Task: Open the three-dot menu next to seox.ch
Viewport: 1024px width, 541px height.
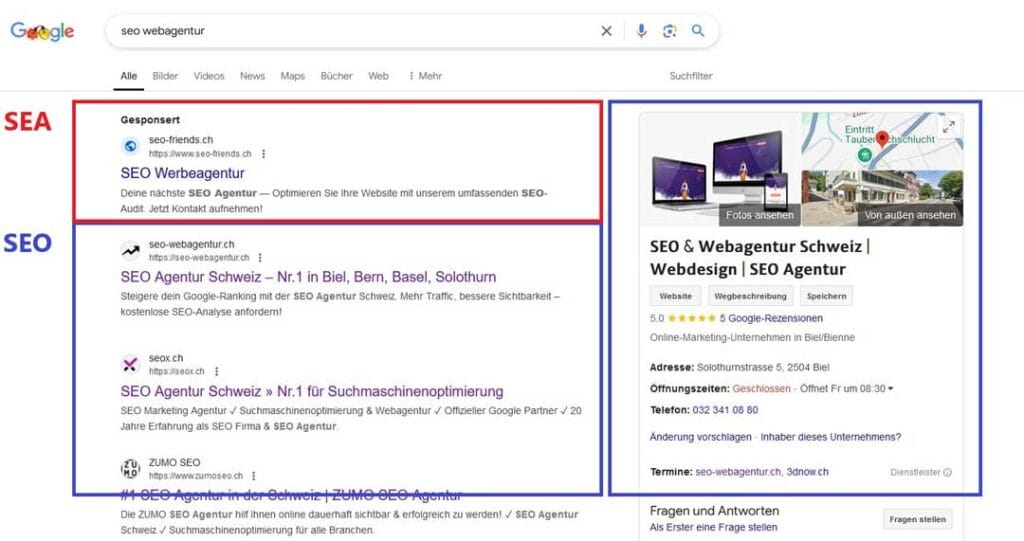Action: click(x=216, y=372)
